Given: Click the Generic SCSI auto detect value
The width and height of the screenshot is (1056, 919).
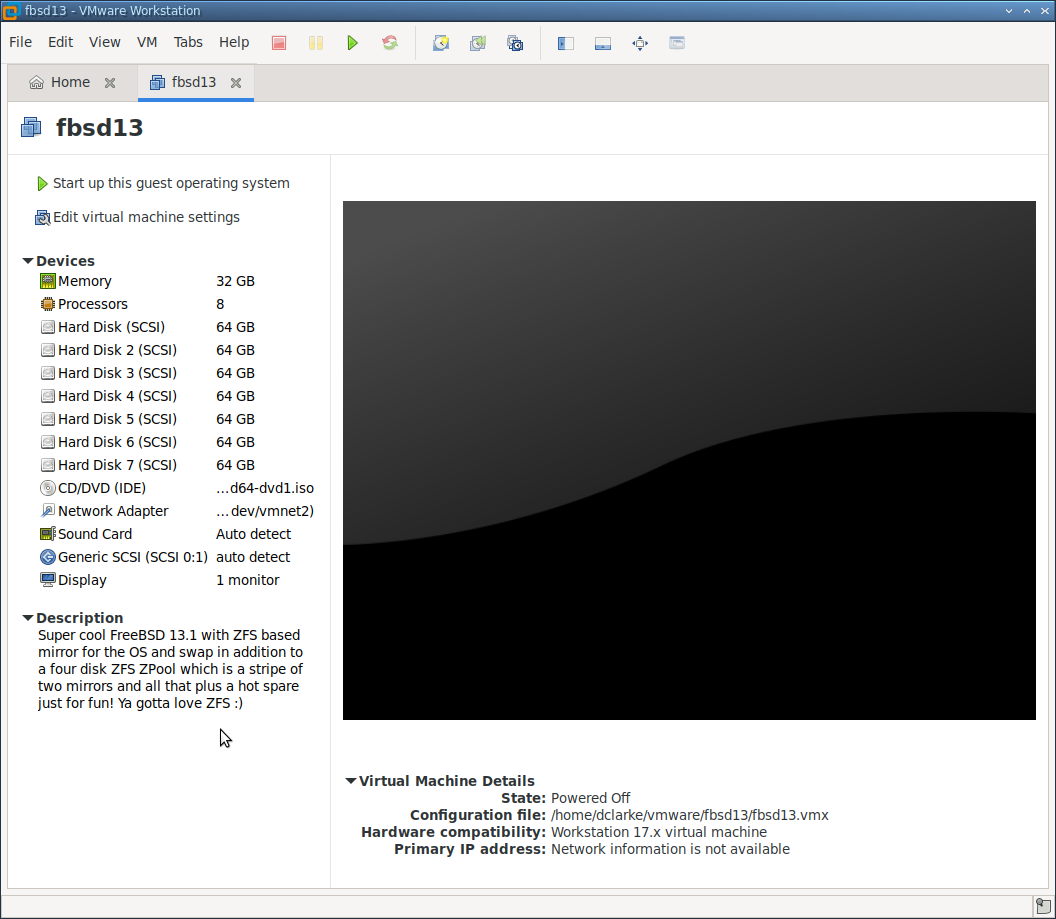Looking at the screenshot, I should pyautogui.click(x=253, y=557).
